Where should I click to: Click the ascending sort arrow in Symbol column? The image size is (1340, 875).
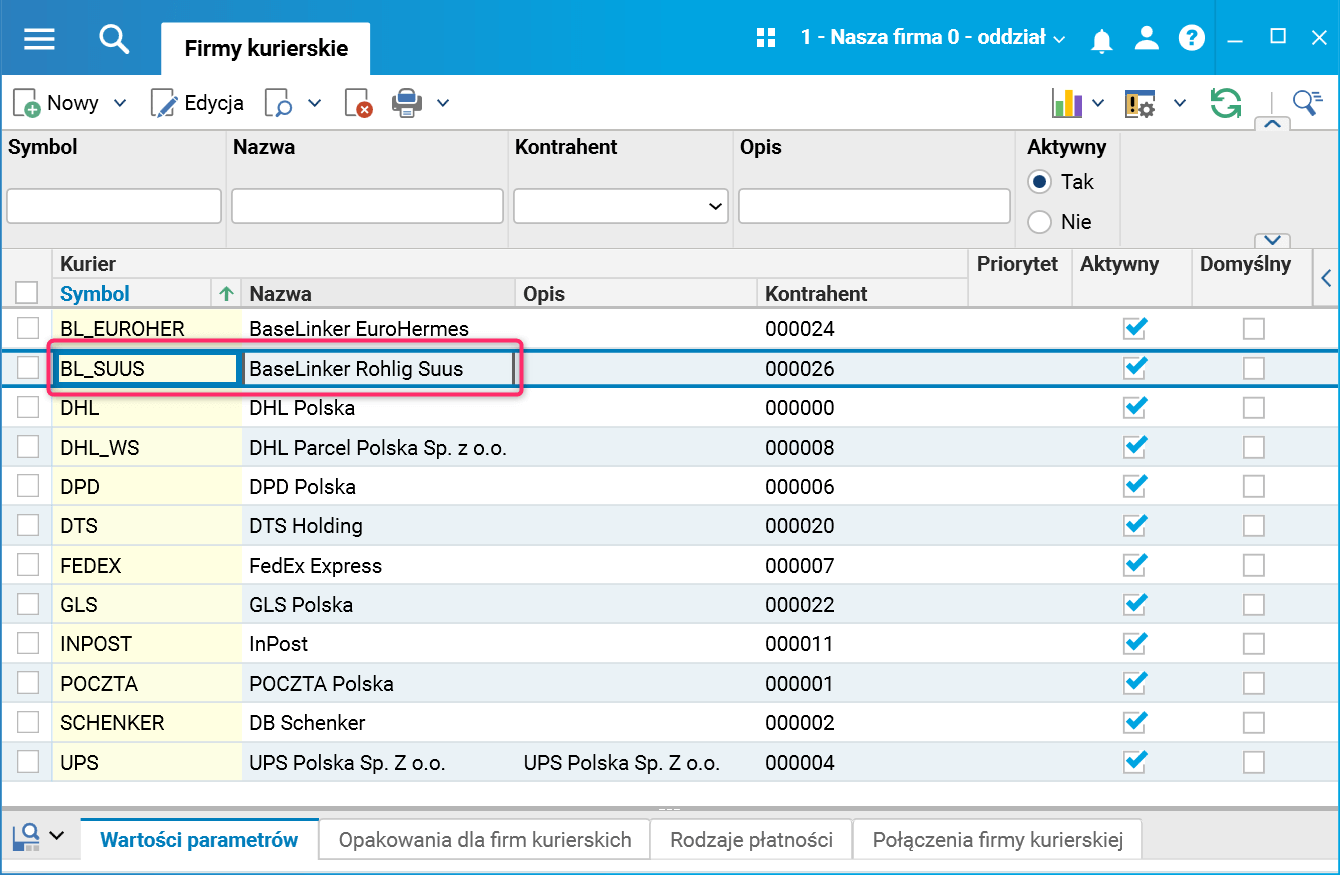click(226, 294)
